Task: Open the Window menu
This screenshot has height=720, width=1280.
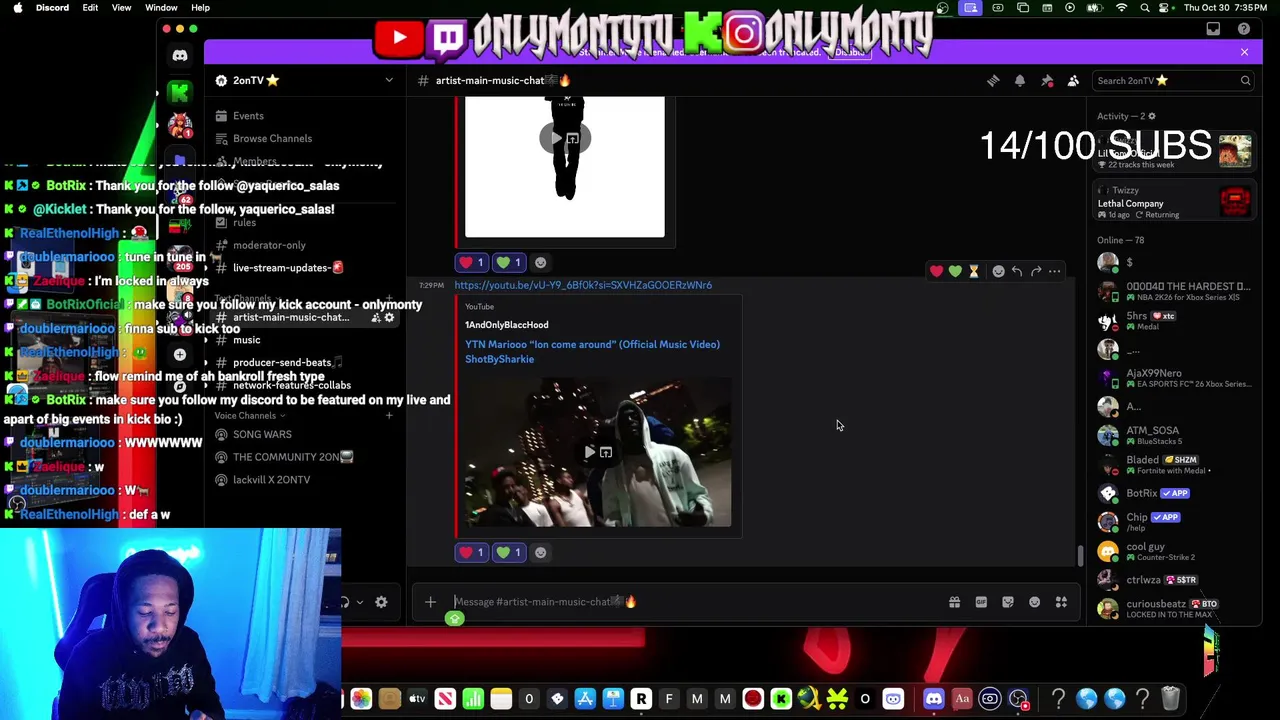Action: click(161, 8)
